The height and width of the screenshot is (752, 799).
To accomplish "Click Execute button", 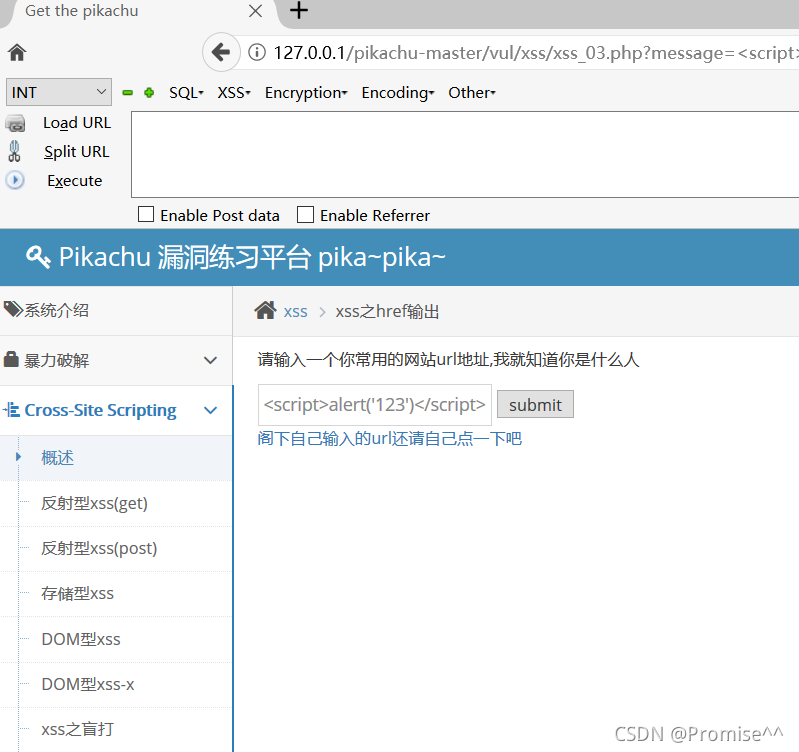I will tap(74, 181).
